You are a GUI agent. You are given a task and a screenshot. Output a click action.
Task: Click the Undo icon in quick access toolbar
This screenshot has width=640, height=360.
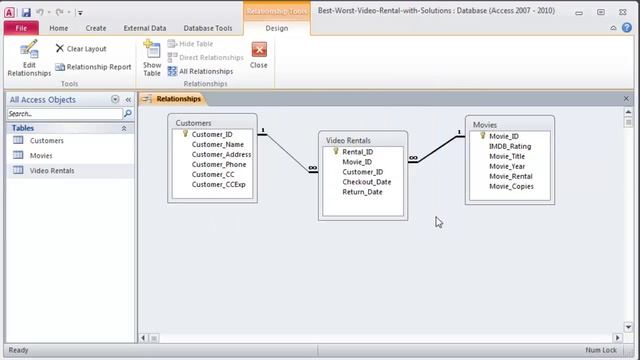pos(40,13)
